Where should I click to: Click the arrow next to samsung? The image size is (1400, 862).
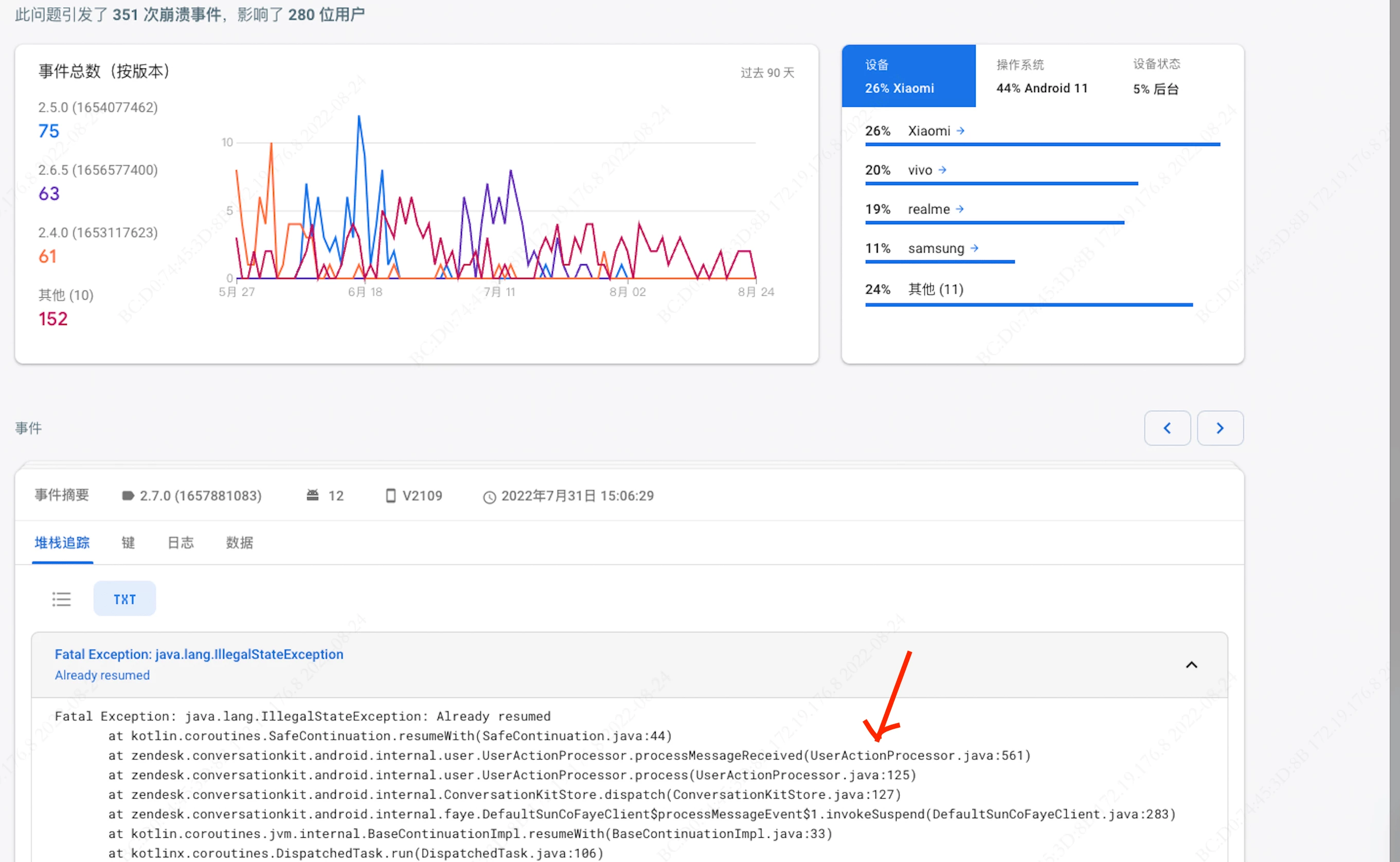pyautogui.click(x=974, y=248)
